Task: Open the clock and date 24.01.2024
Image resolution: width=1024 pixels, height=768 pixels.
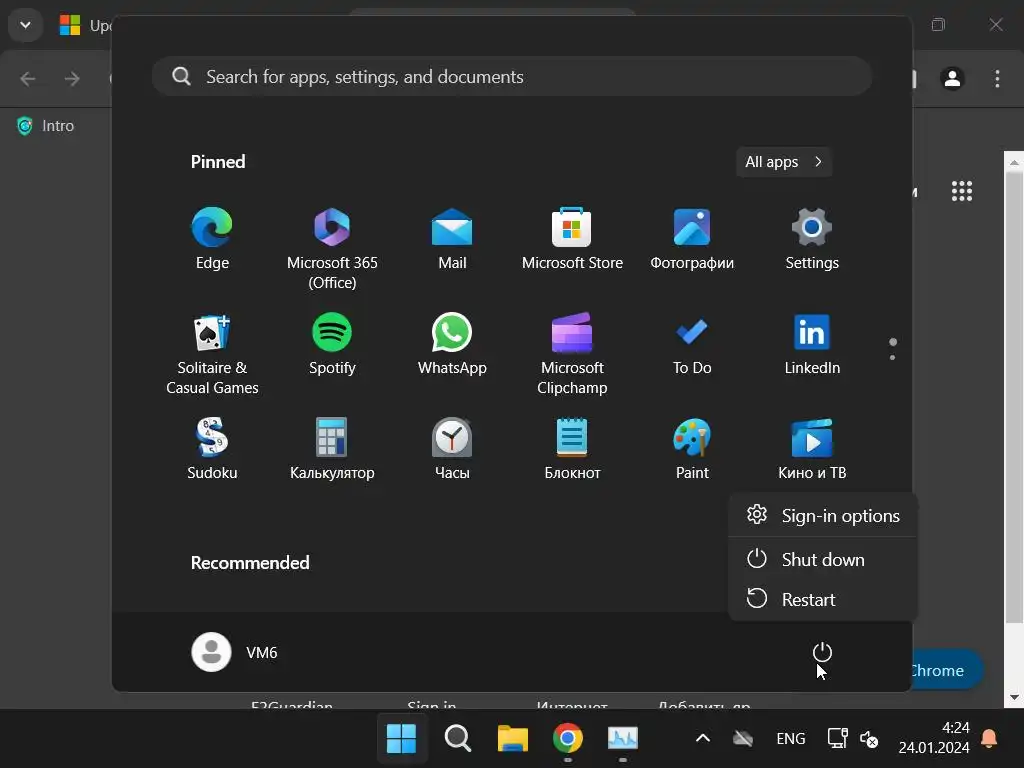Action: click(934, 738)
